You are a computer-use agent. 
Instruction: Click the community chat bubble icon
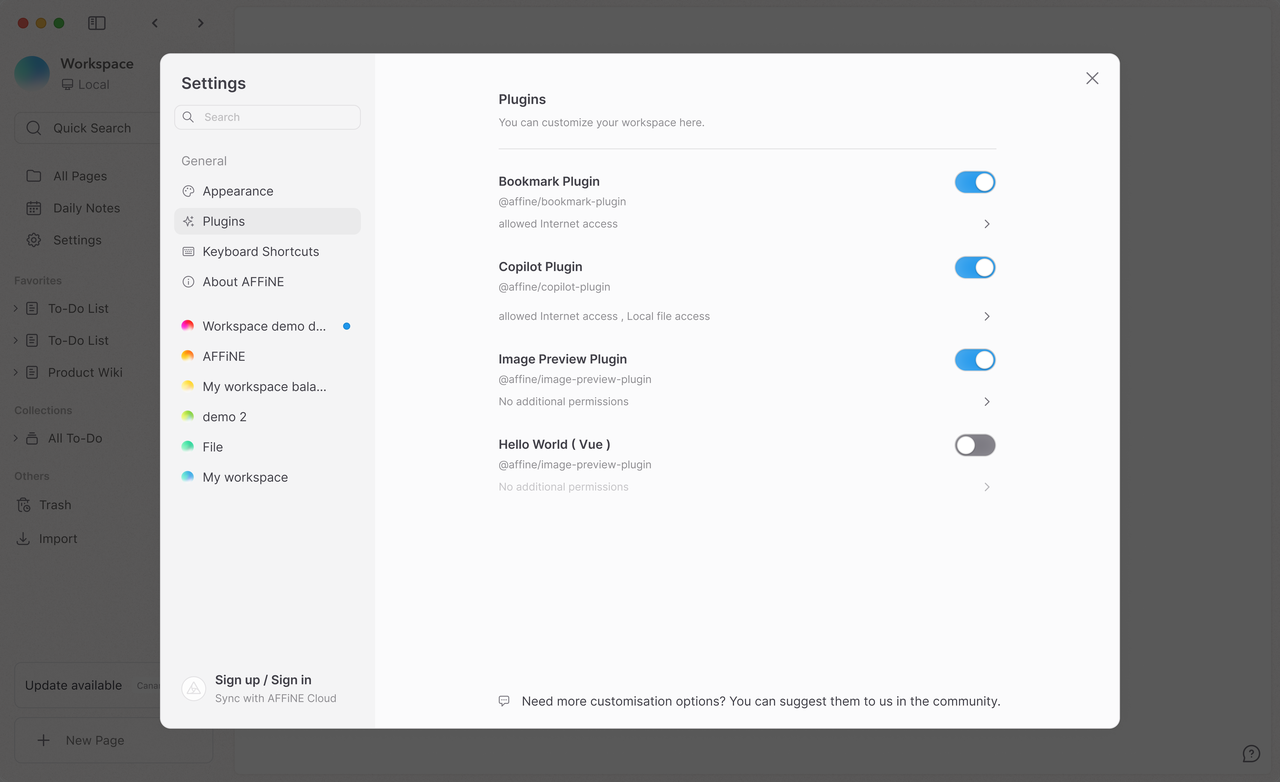click(x=504, y=701)
